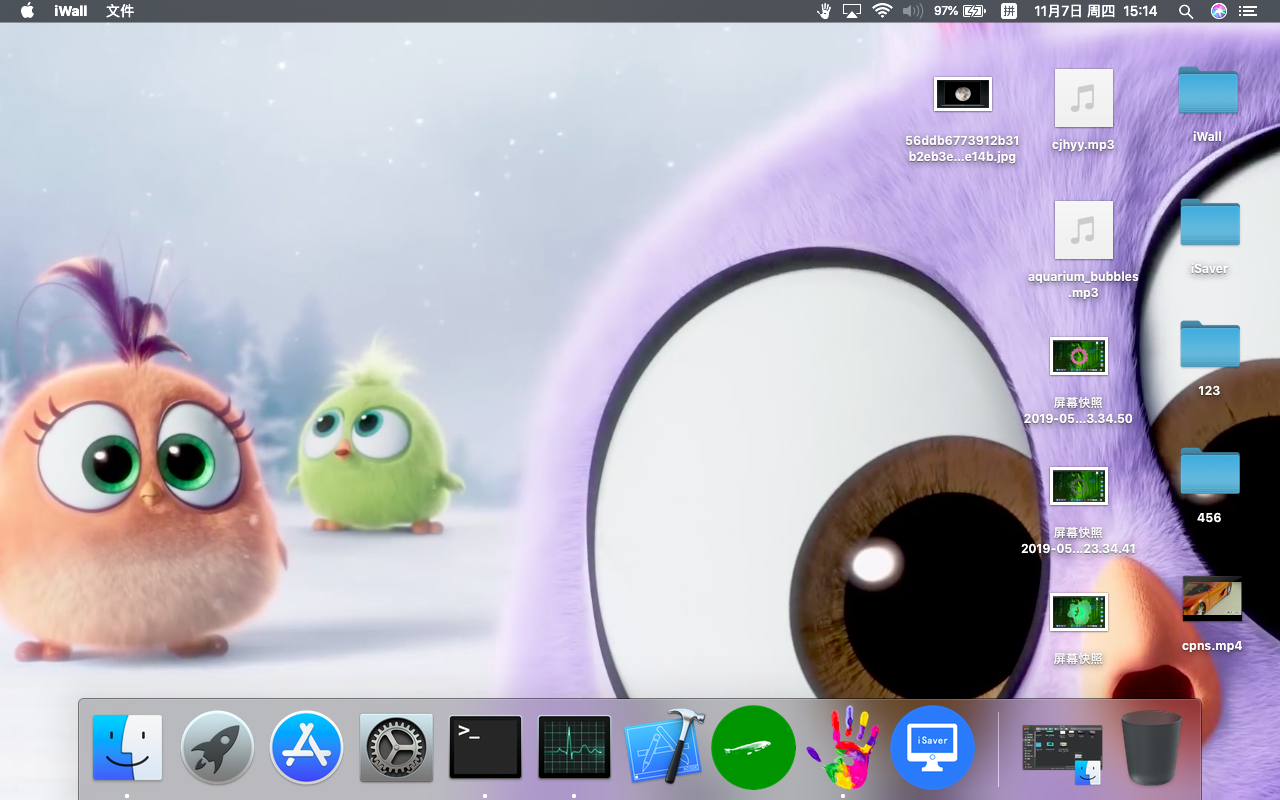Open Activity Monitor dock icon
This screenshot has width=1280, height=800.
tap(574, 747)
